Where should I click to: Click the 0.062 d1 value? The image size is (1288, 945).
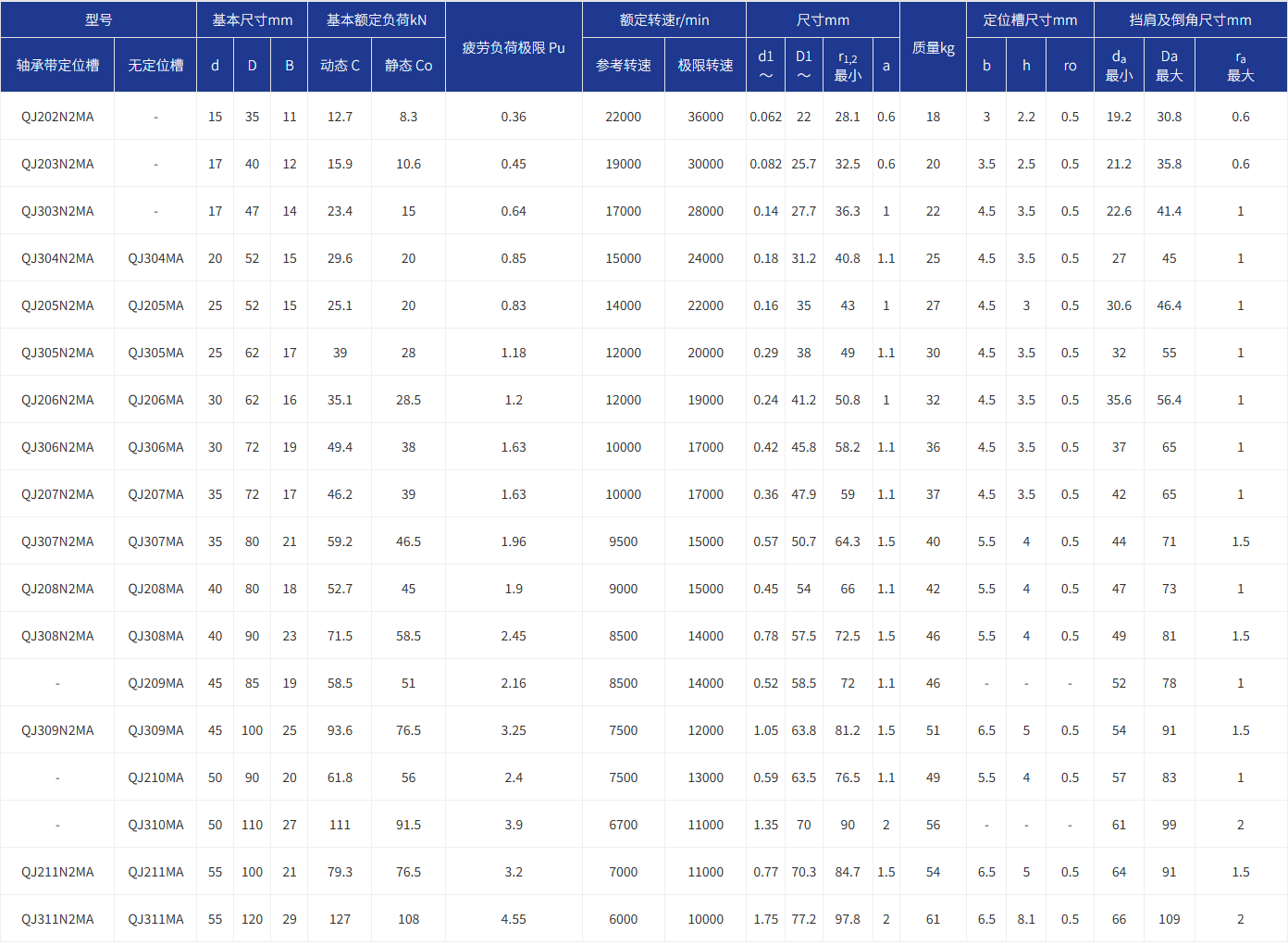pyautogui.click(x=765, y=117)
